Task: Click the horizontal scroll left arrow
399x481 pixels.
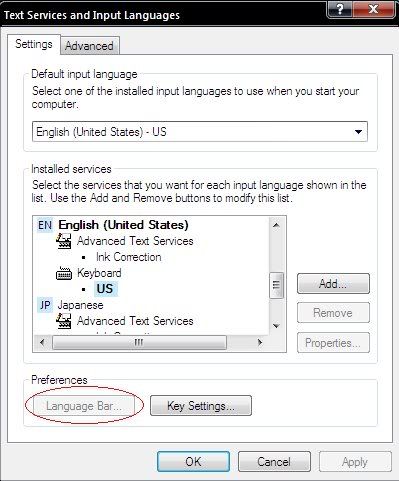Action: 42,342
